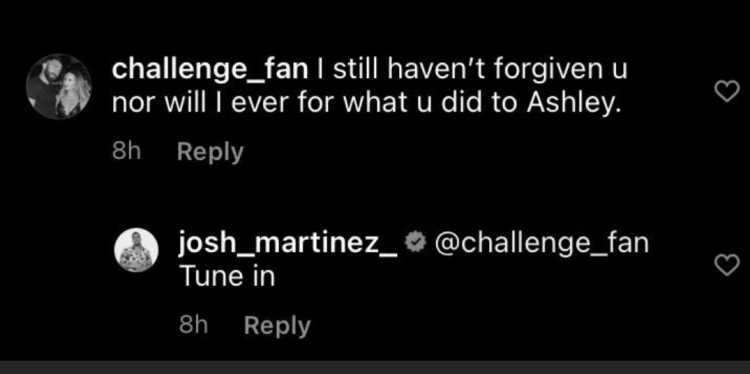Like challenge_fan's comment with the heart
750x374 pixels.
tap(727, 91)
